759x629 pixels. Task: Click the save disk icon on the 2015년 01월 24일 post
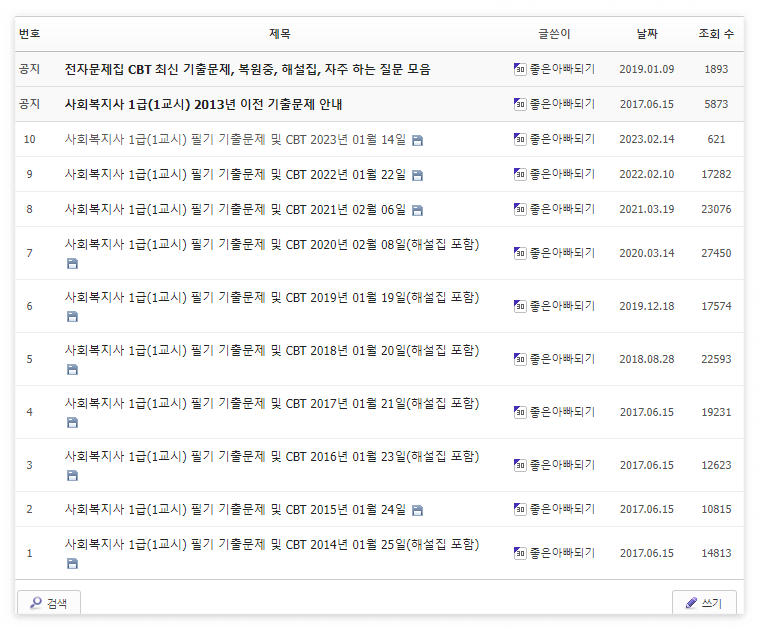click(417, 510)
